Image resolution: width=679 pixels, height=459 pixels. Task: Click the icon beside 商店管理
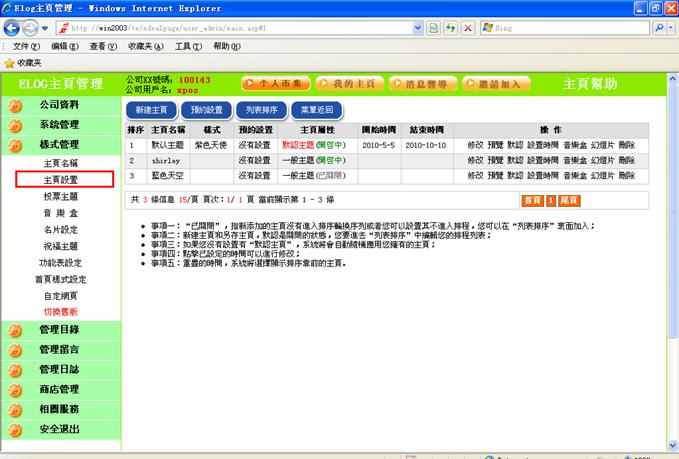tap(15, 389)
